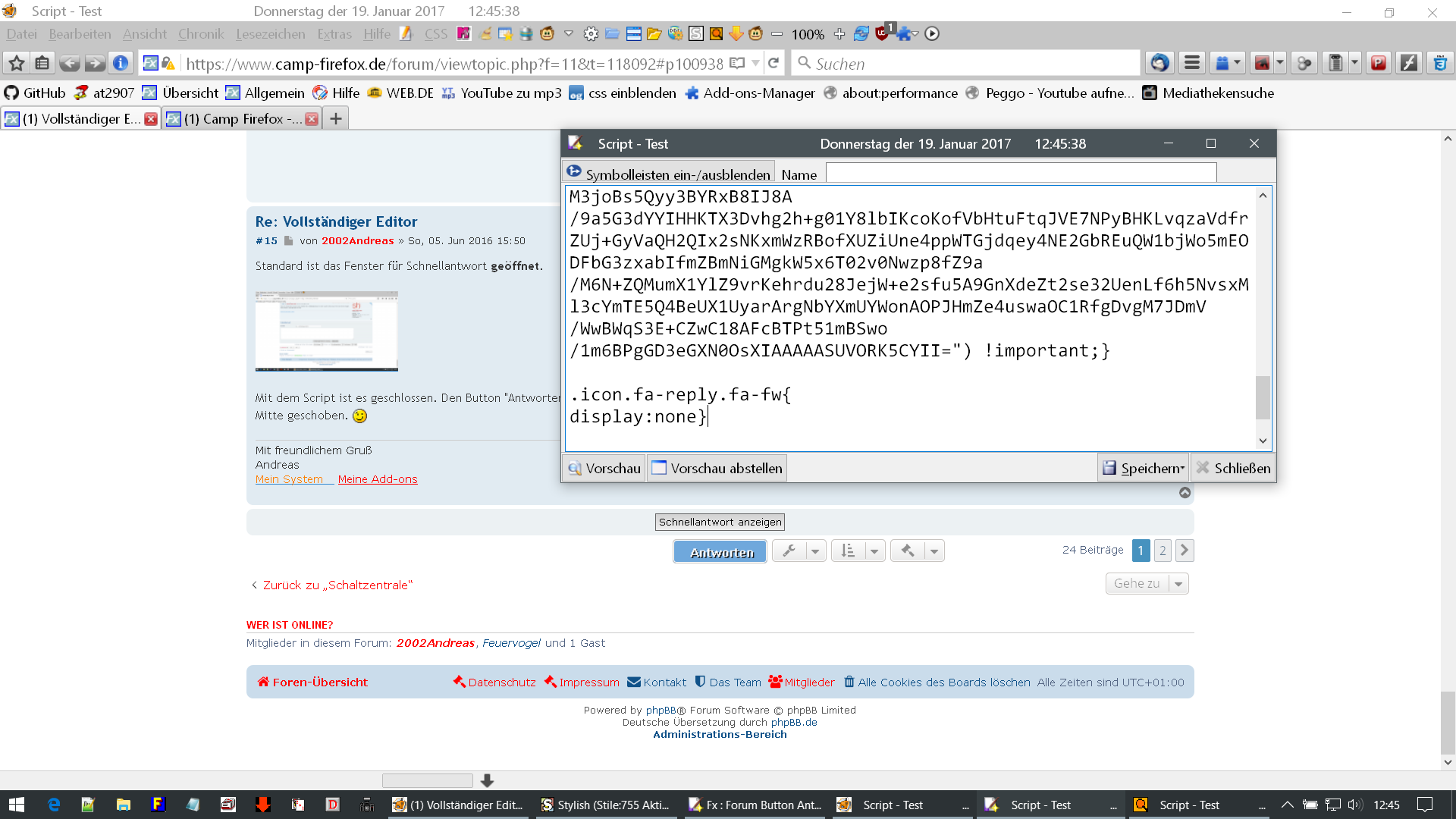Open the Meine Add-ons link

pyautogui.click(x=378, y=479)
